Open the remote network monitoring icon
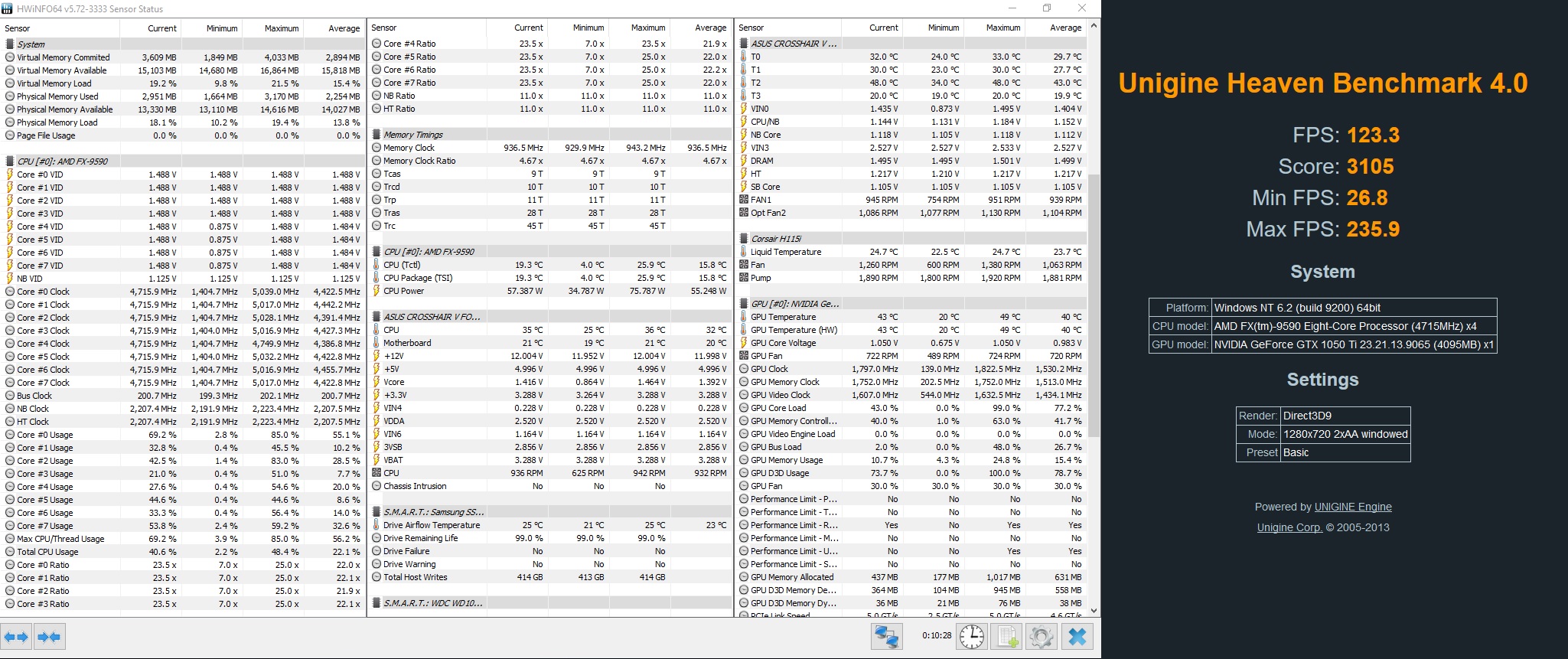Screen dimensions: 1568x659 tap(886, 636)
